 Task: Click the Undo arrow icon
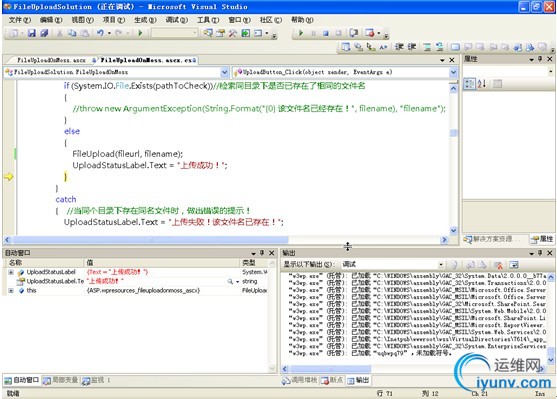click(x=100, y=33)
